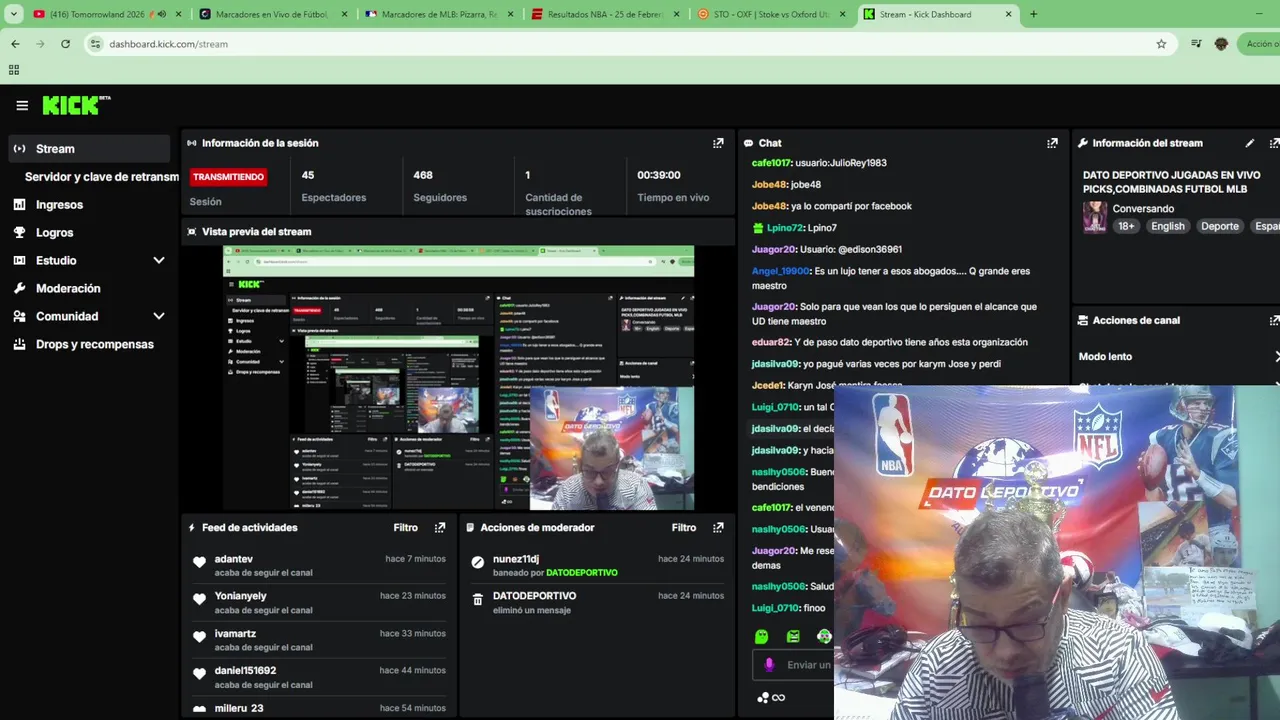The image size is (1280, 720).
Task: Switch to Marcadores de MLB tab
Action: coord(439,14)
